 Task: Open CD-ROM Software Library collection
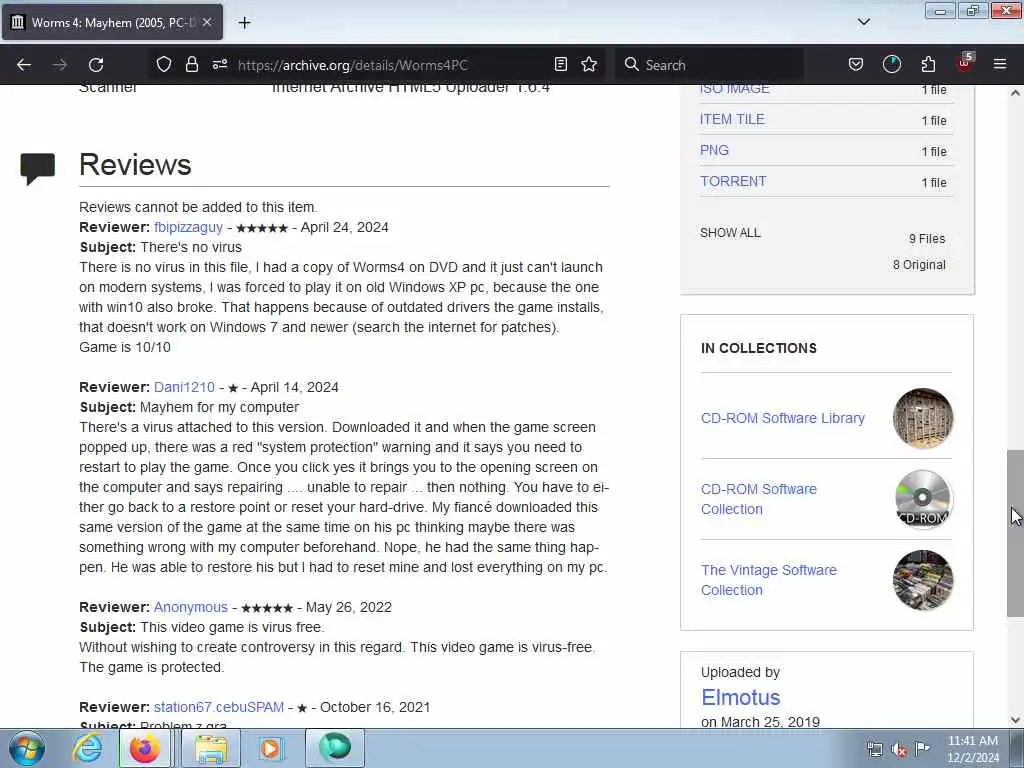coord(782,418)
